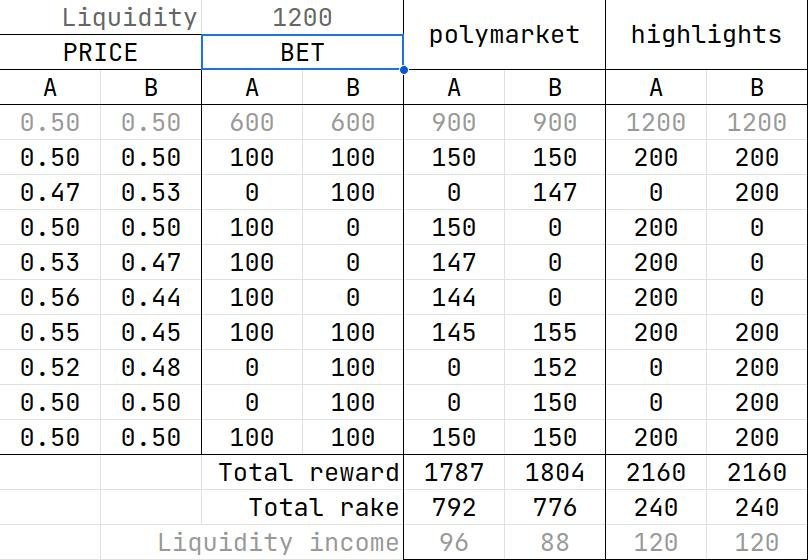Select the polymarket header cell
This screenshot has height=560, width=808.
pos(504,35)
